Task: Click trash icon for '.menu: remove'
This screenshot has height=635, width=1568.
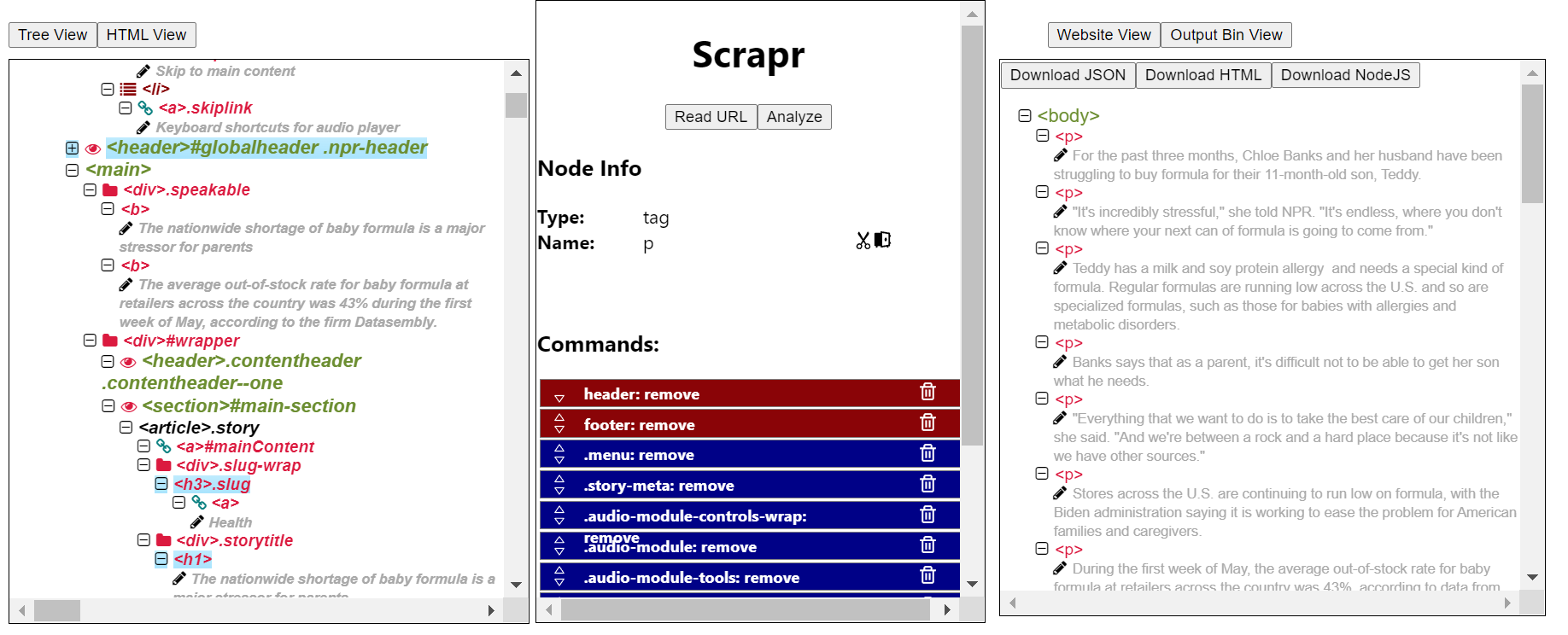Action: point(927,453)
